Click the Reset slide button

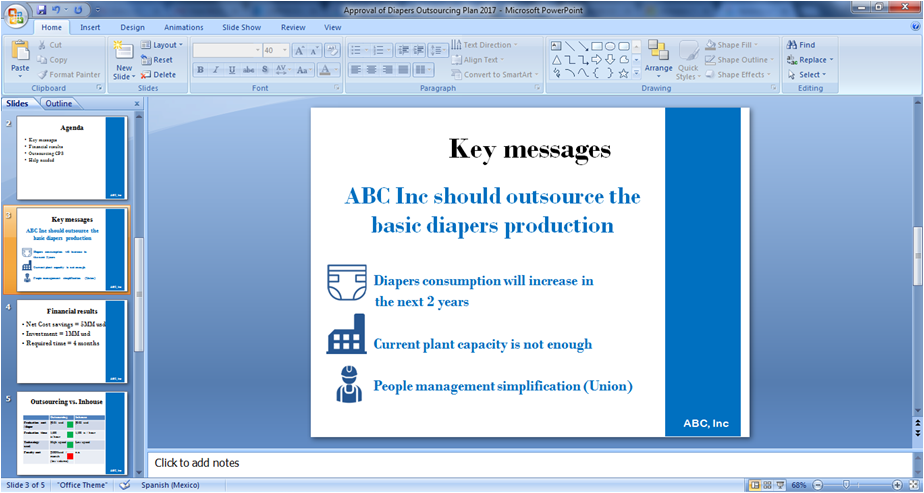tap(157, 59)
